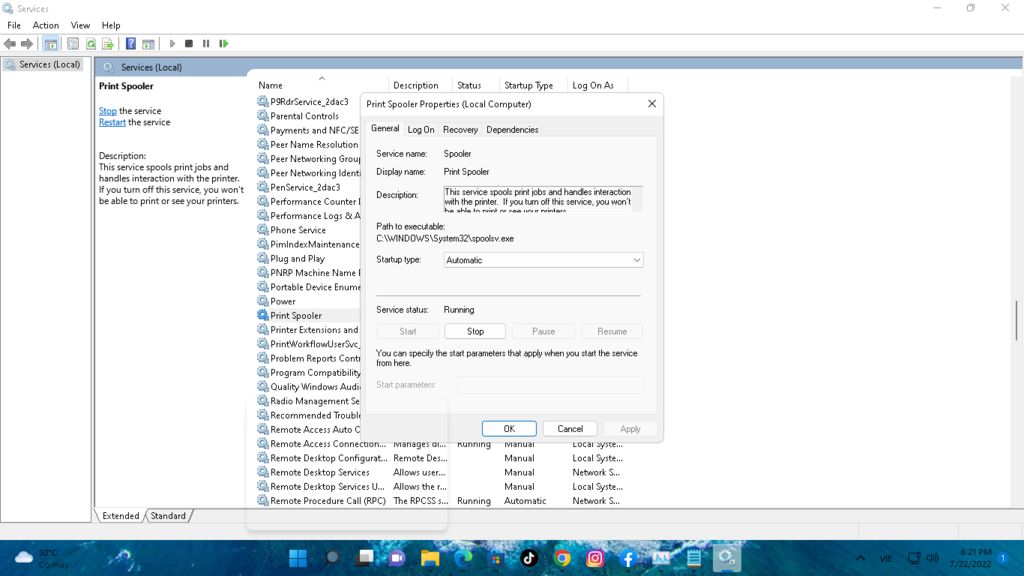The height and width of the screenshot is (576, 1024).
Task: Click the Restart Service toolbar icon
Action: coord(223,44)
